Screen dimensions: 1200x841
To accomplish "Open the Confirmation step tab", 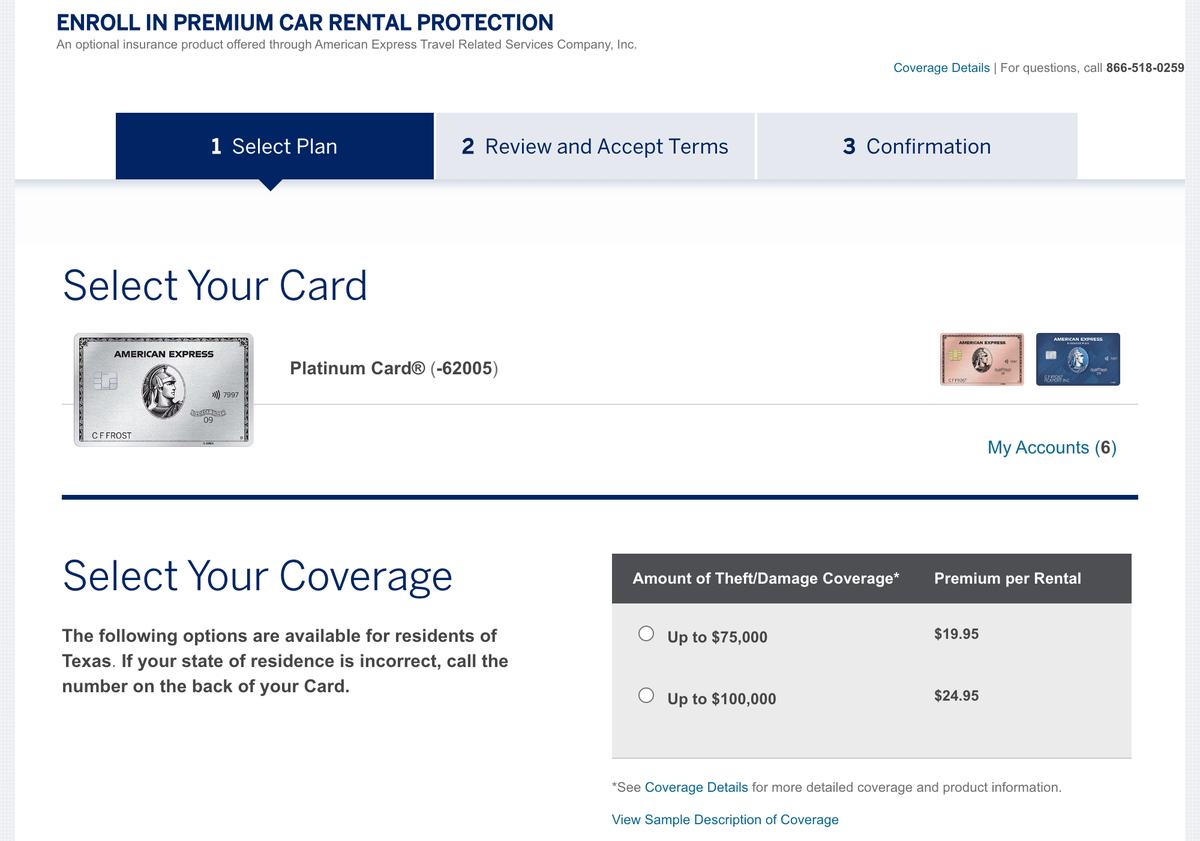I will pyautogui.click(x=917, y=146).
